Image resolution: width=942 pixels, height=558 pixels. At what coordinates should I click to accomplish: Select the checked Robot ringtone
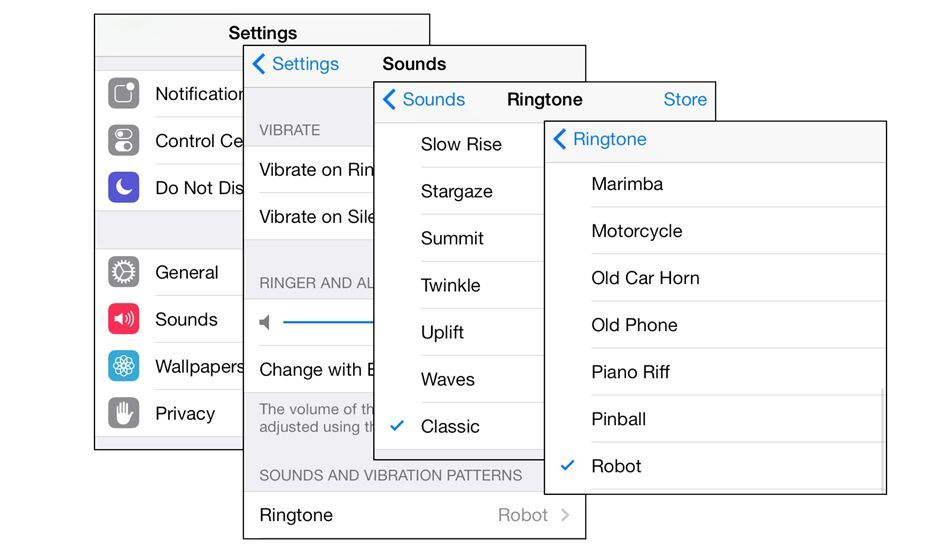[715, 466]
